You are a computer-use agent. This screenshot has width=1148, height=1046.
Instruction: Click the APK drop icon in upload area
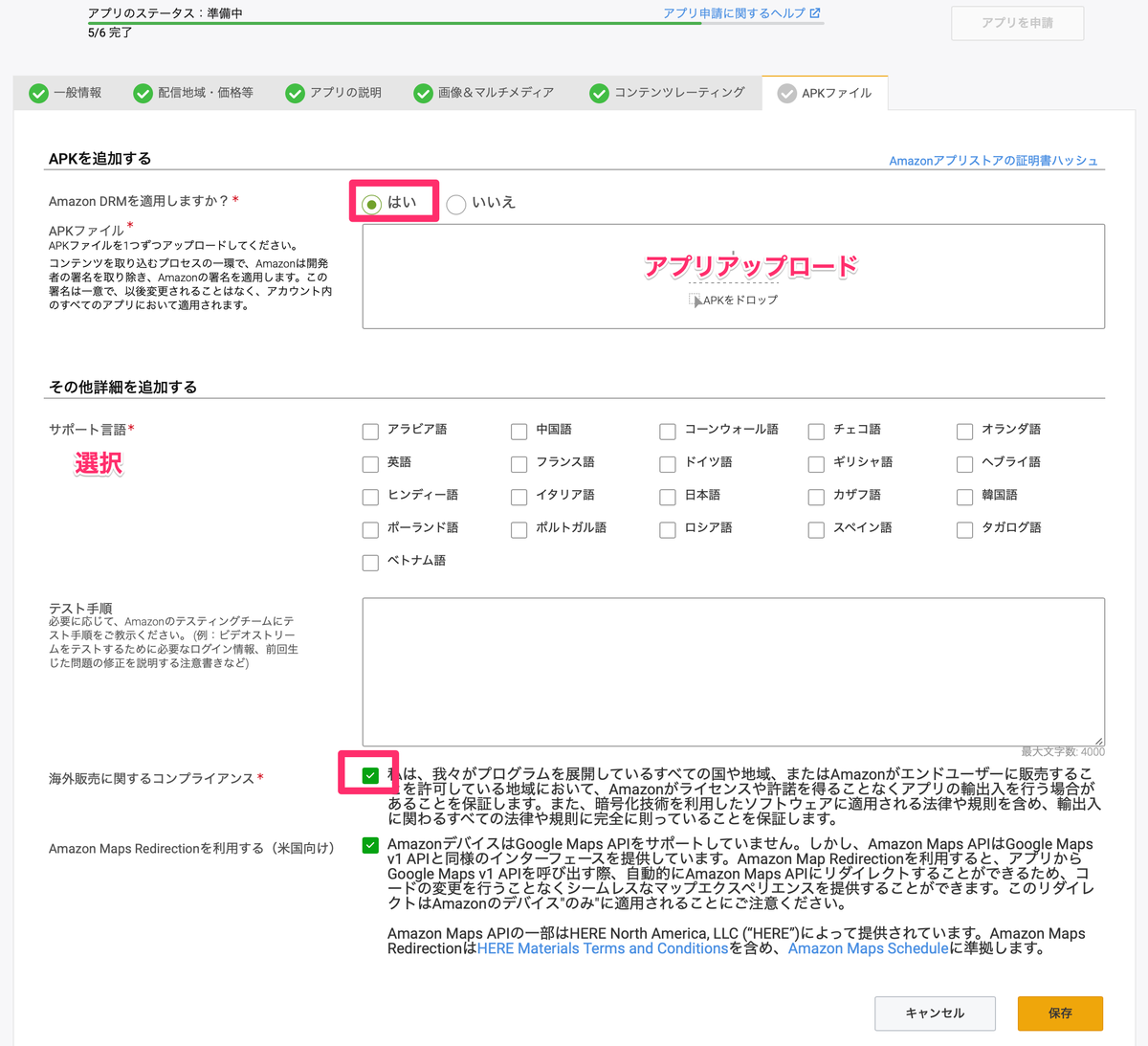click(x=696, y=300)
